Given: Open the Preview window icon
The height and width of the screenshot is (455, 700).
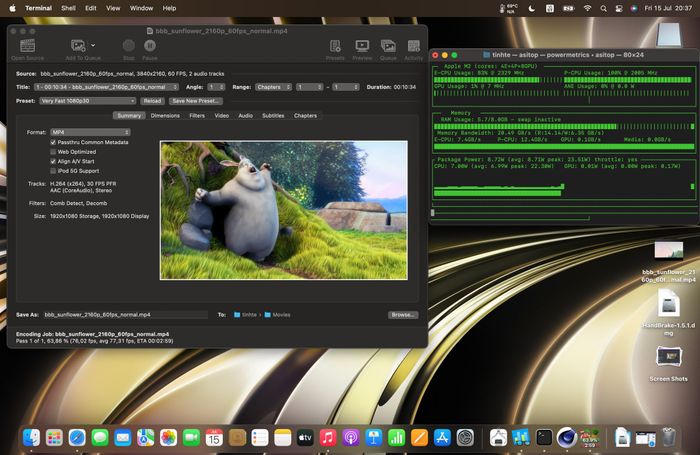Looking at the screenshot, I should pyautogui.click(x=362, y=46).
